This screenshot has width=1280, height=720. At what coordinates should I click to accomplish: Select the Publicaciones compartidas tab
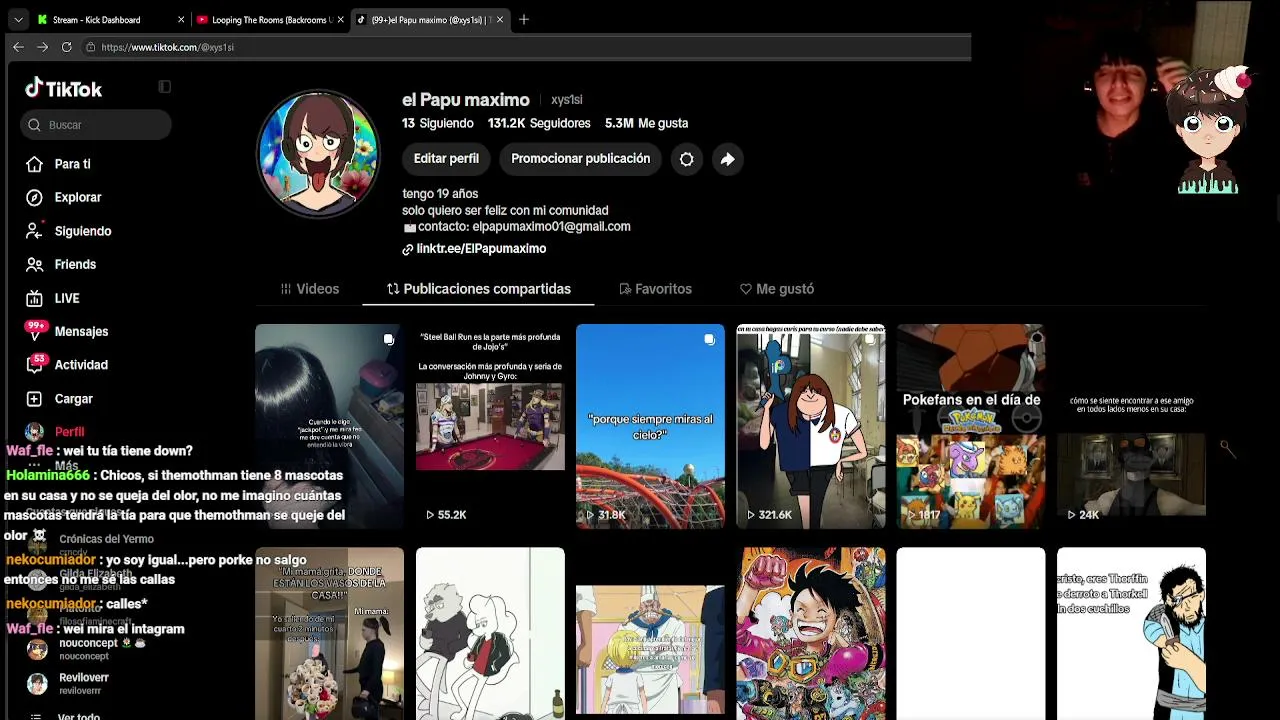click(x=479, y=289)
